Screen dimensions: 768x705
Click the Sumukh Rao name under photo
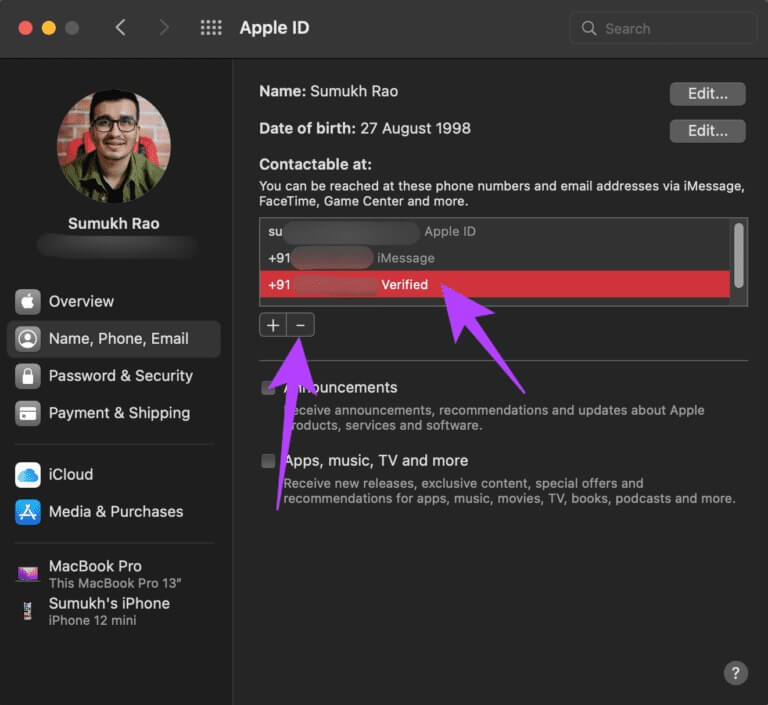(114, 223)
